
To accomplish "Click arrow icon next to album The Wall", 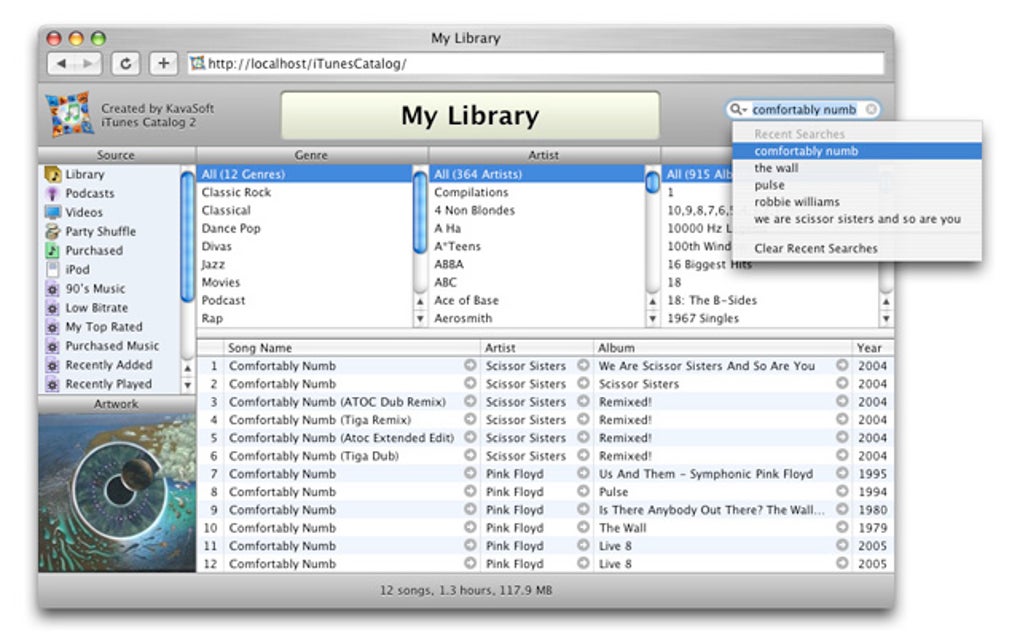I will [842, 527].
